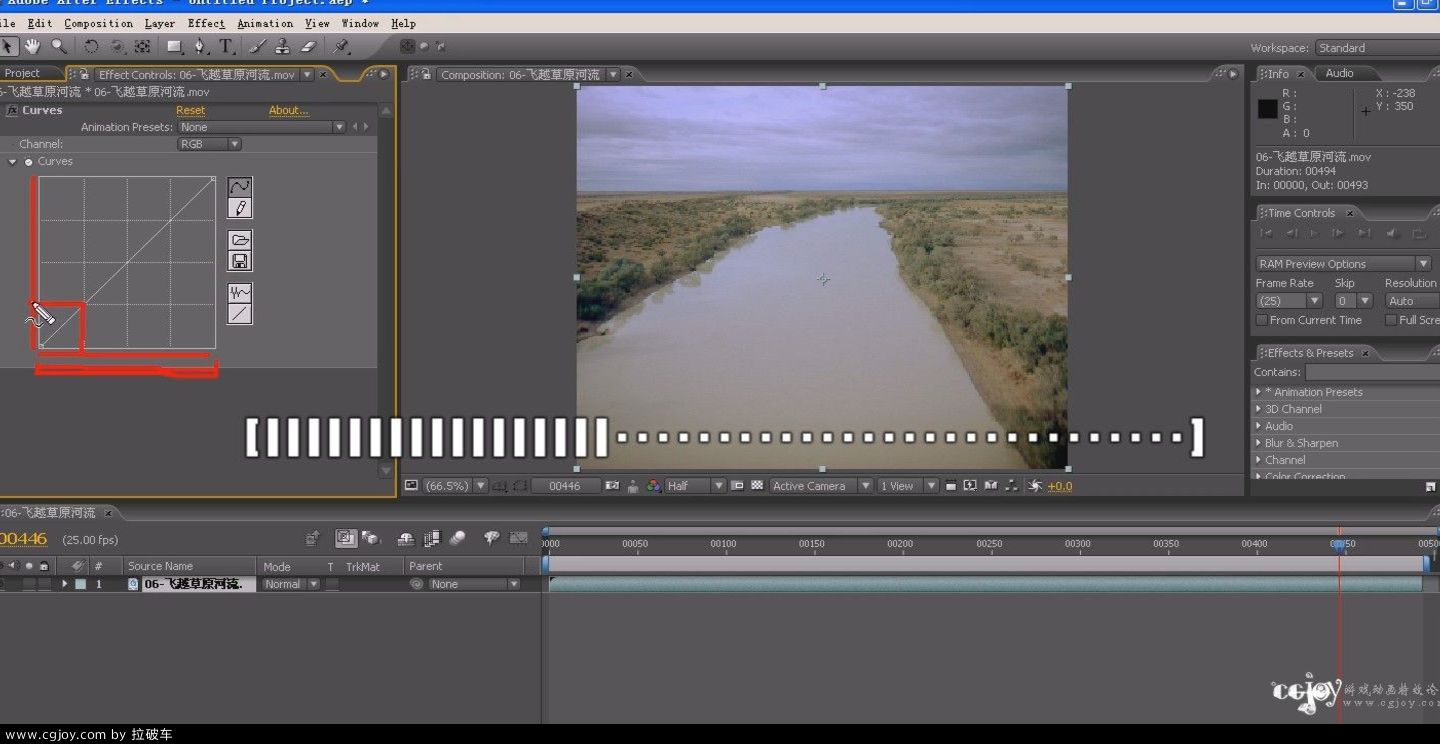Select the Eraser tool

click(x=309, y=46)
